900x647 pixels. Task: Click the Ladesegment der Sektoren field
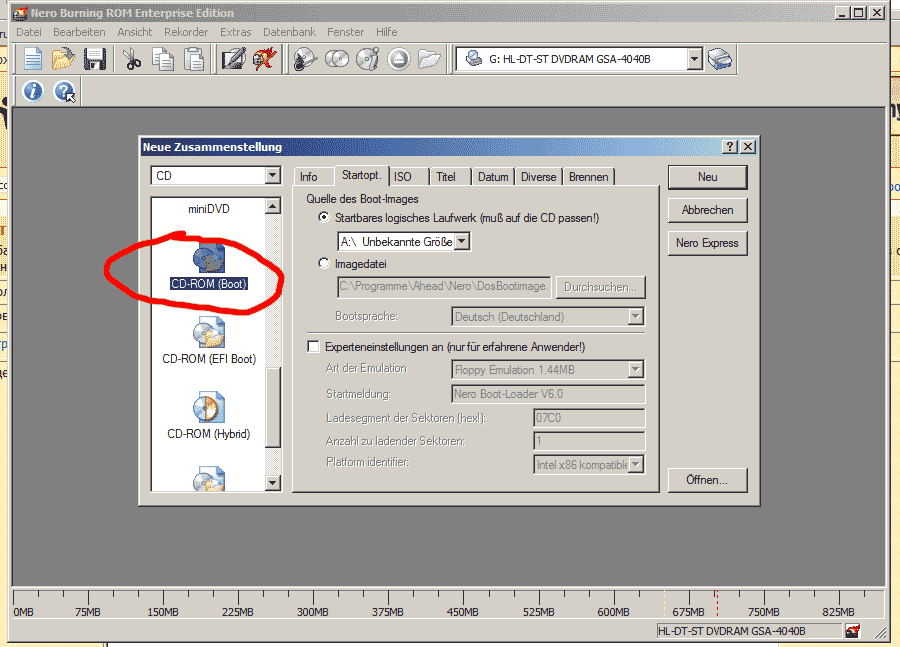(589, 418)
